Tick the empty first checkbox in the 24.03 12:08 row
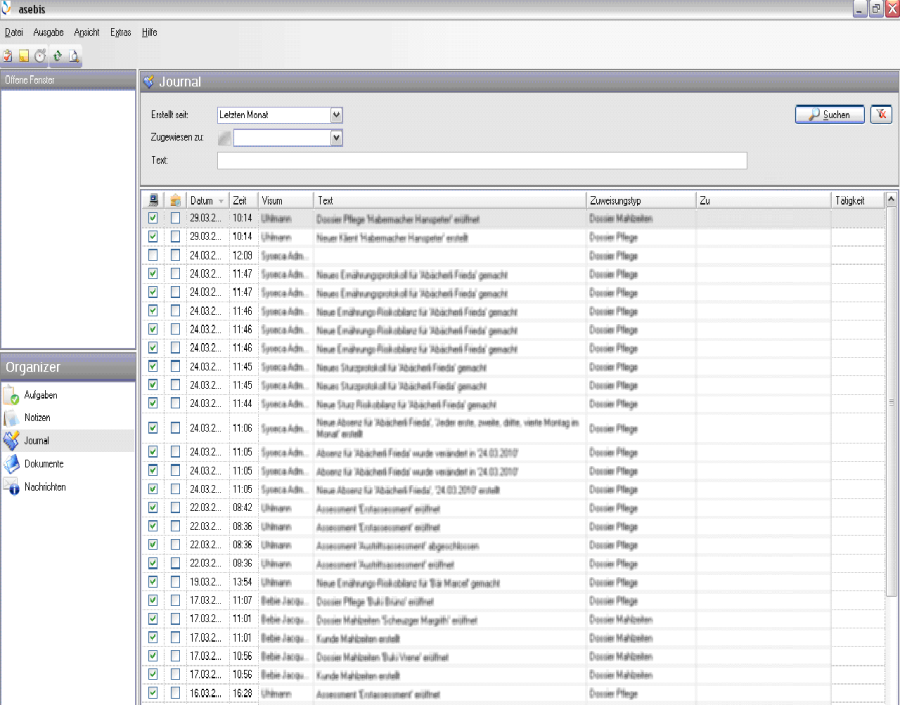The height and width of the screenshot is (705, 900). point(153,255)
